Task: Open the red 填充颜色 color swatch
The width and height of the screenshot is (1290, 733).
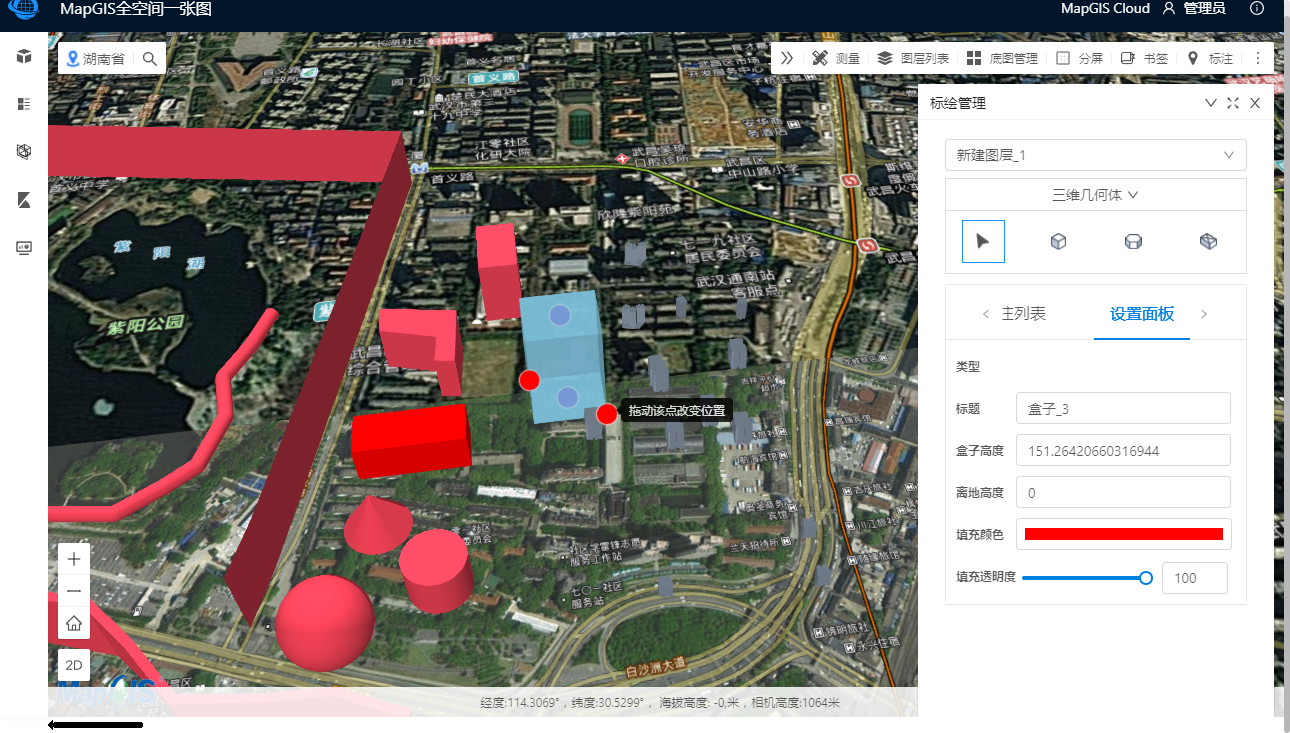Action: click(x=1124, y=534)
